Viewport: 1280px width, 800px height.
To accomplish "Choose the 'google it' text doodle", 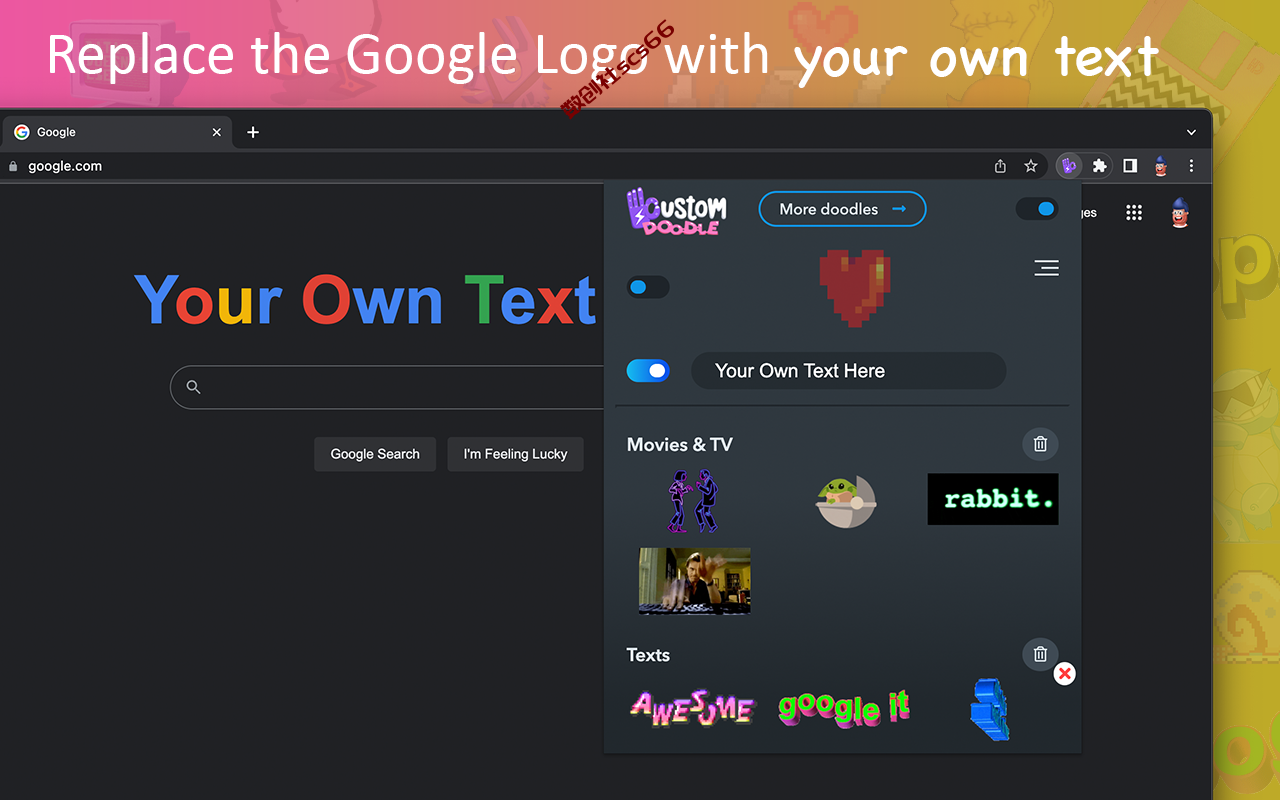I will click(x=845, y=707).
